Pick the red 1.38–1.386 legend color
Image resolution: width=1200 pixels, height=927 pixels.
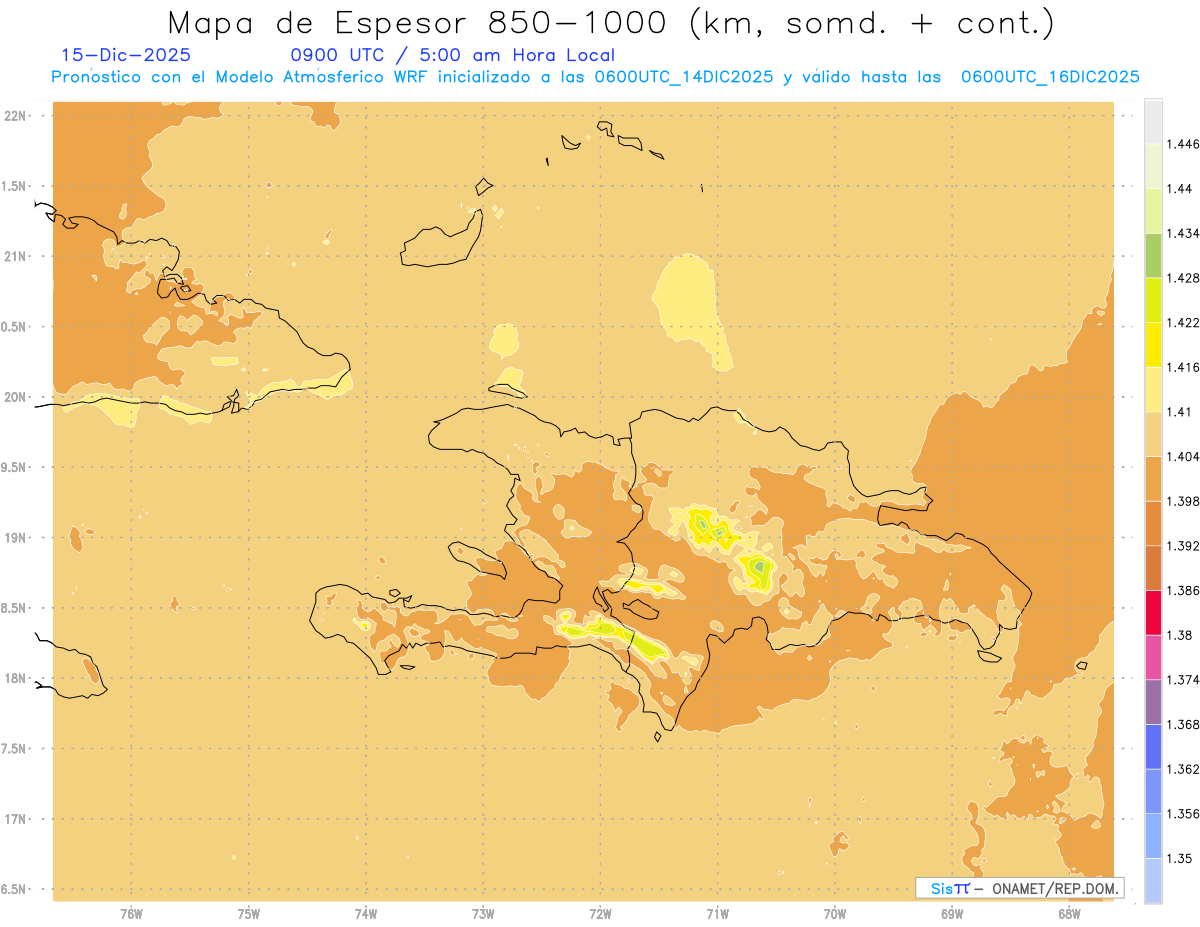pos(1153,612)
